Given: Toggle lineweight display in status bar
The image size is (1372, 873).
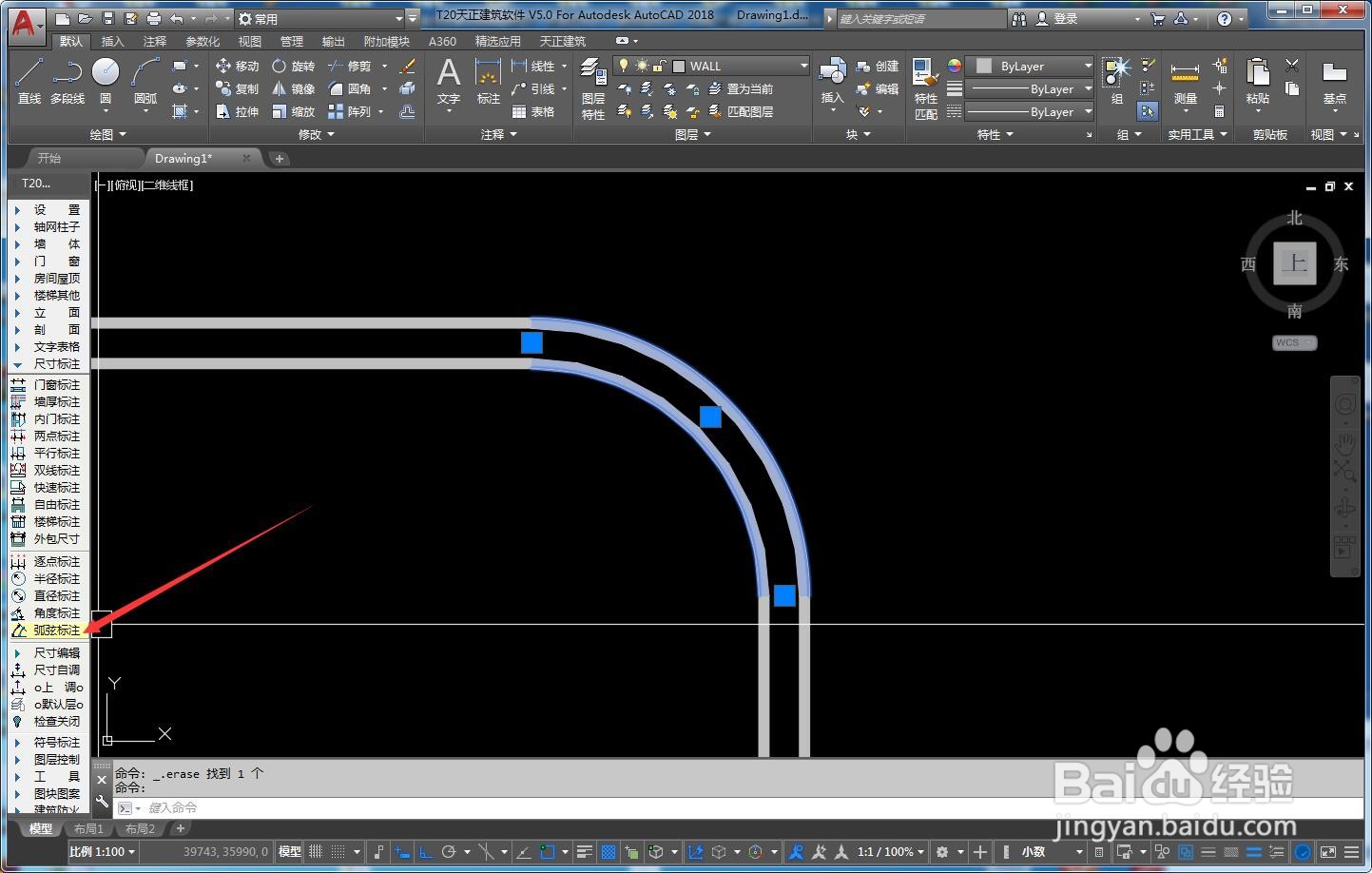Looking at the screenshot, I should (x=585, y=852).
